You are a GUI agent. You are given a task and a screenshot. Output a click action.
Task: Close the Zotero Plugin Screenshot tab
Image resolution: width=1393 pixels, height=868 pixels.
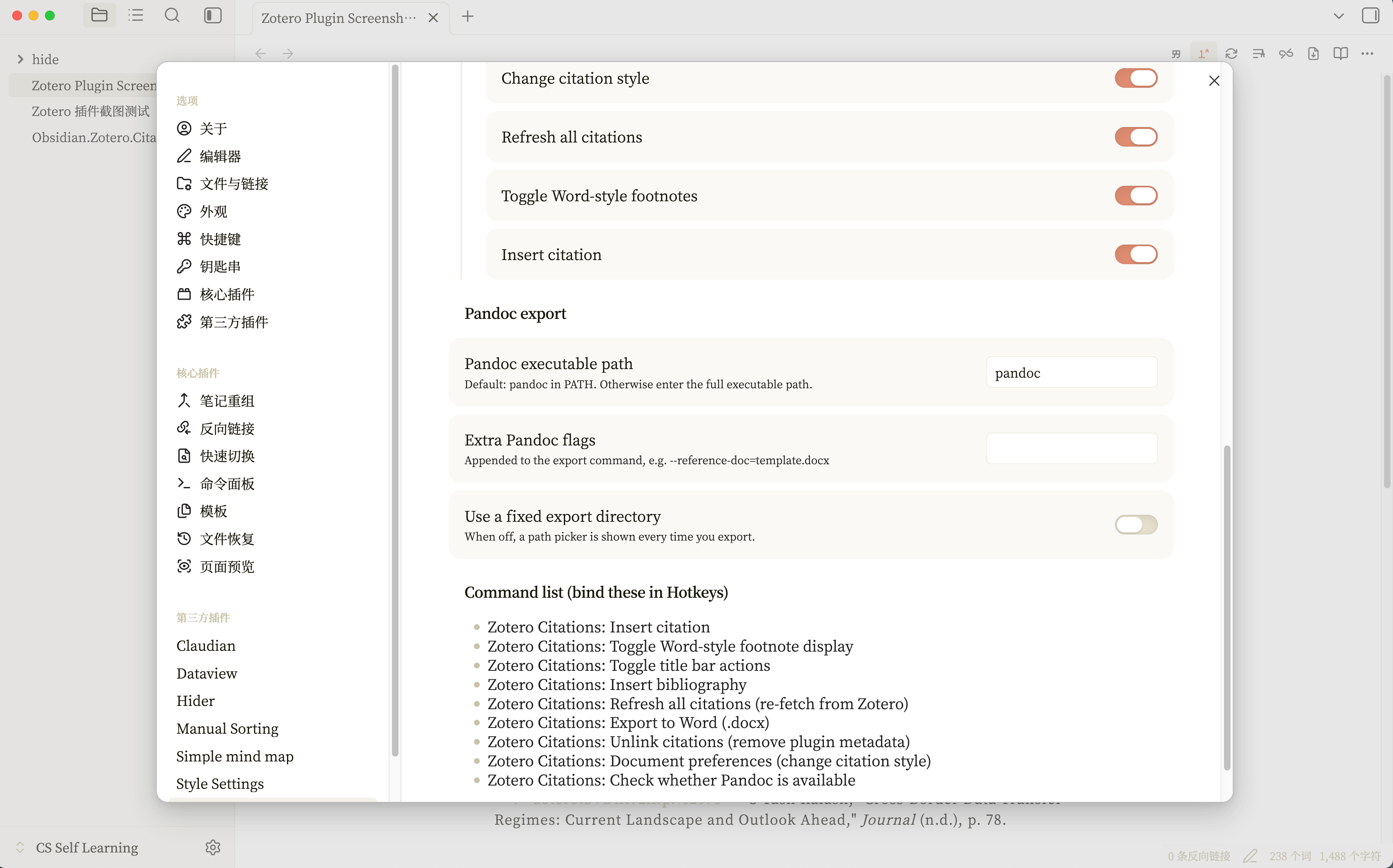433,18
